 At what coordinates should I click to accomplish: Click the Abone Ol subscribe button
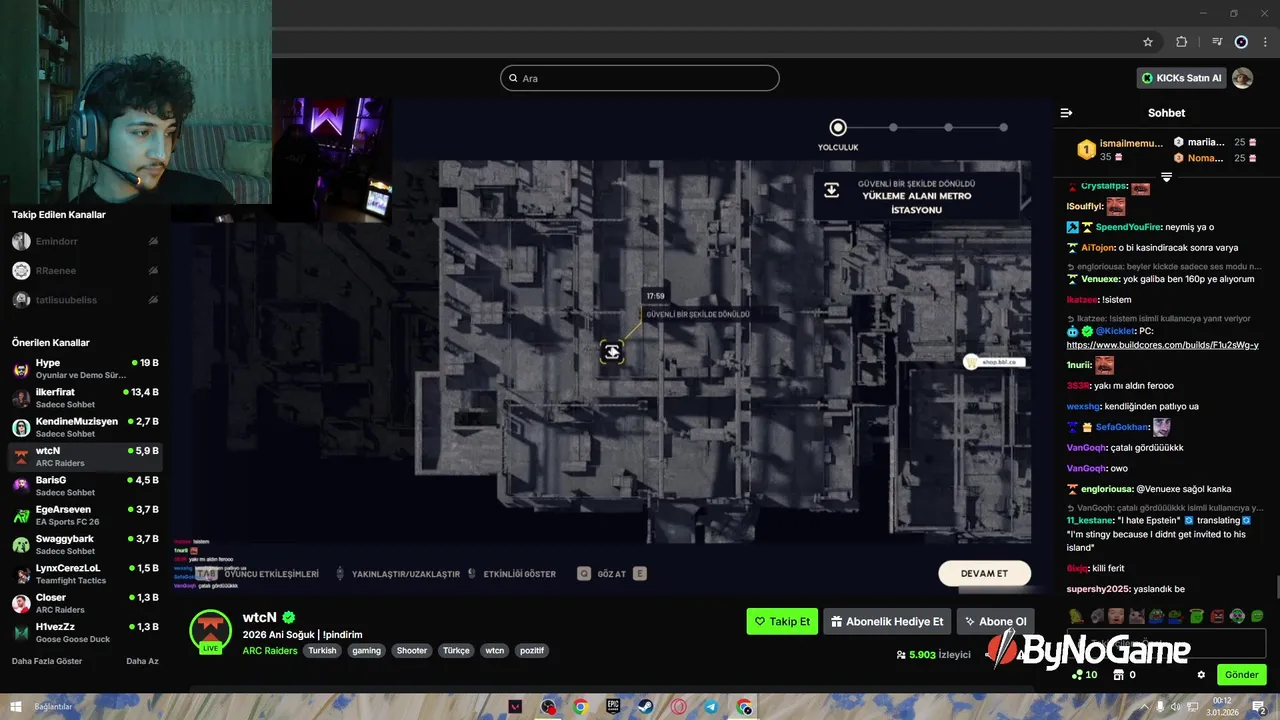[995, 621]
